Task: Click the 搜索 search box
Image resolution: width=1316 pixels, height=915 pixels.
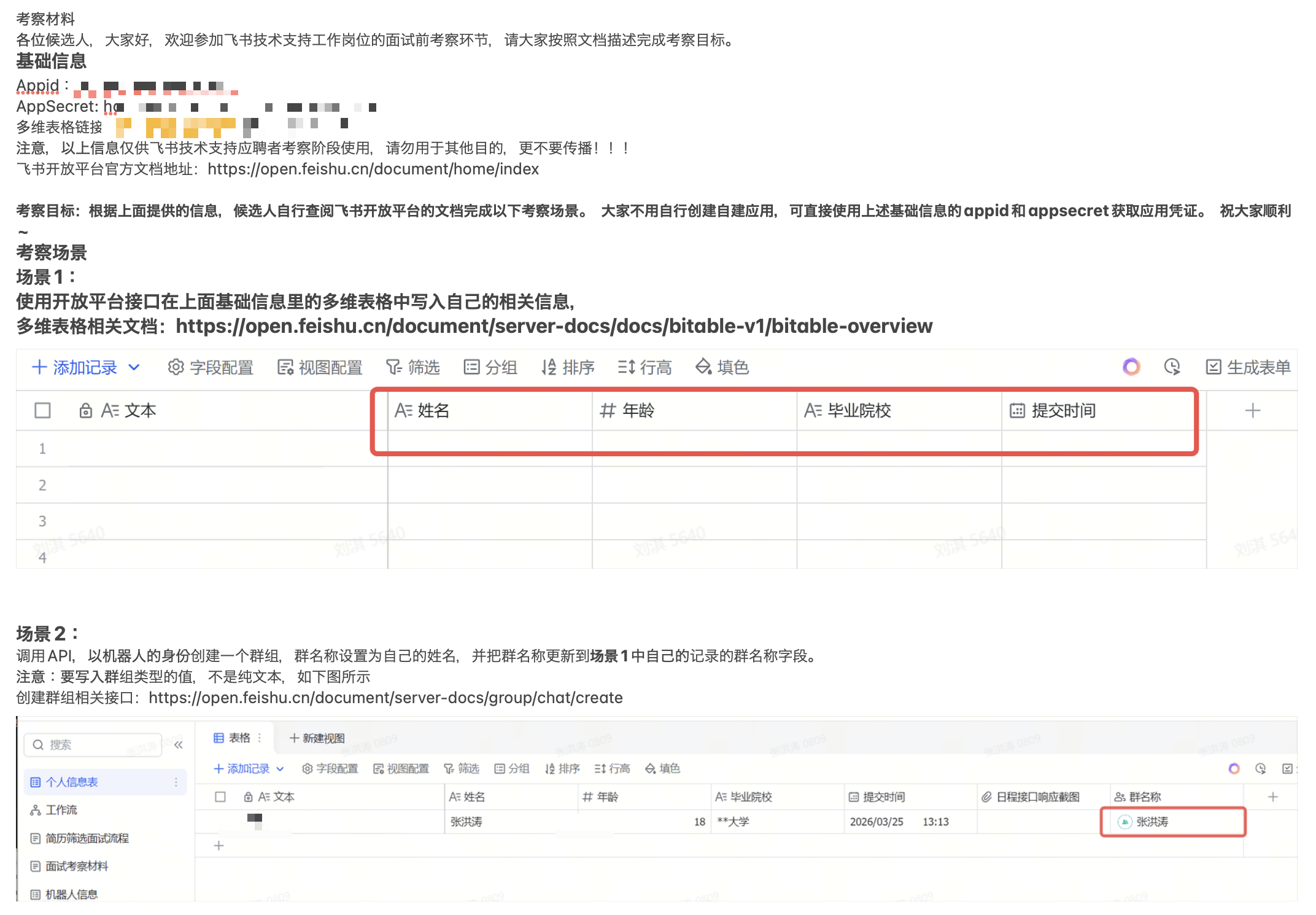Action: tap(92, 744)
